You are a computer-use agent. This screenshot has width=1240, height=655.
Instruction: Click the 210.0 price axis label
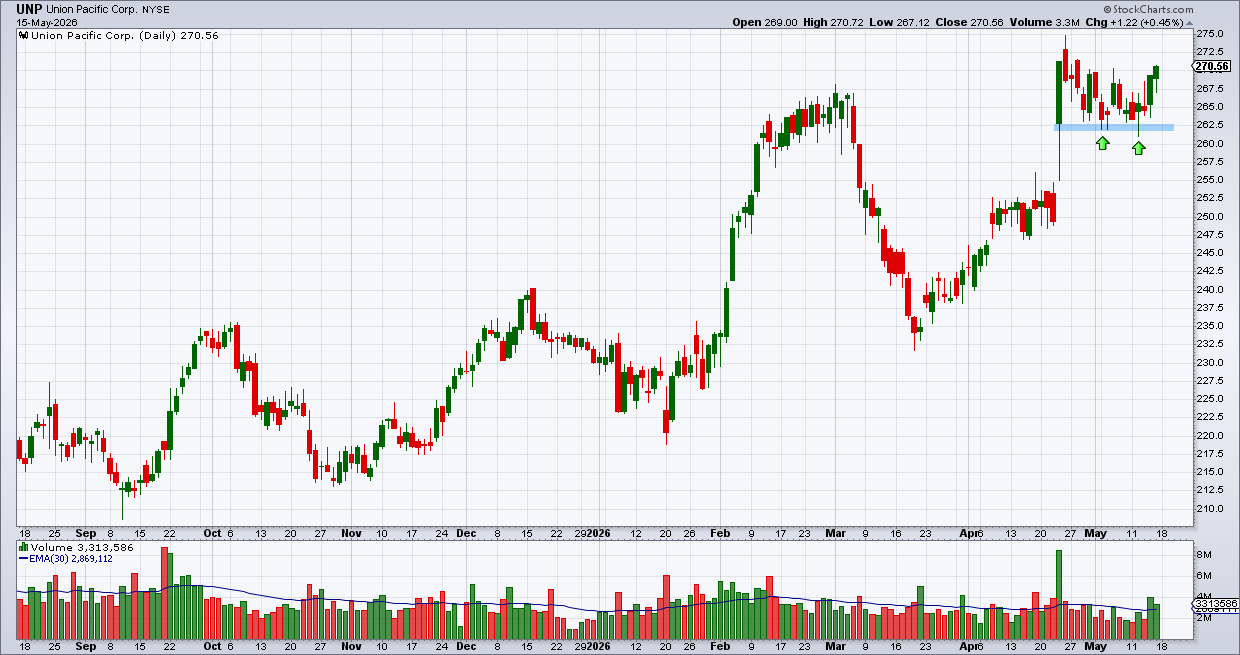pos(1208,508)
